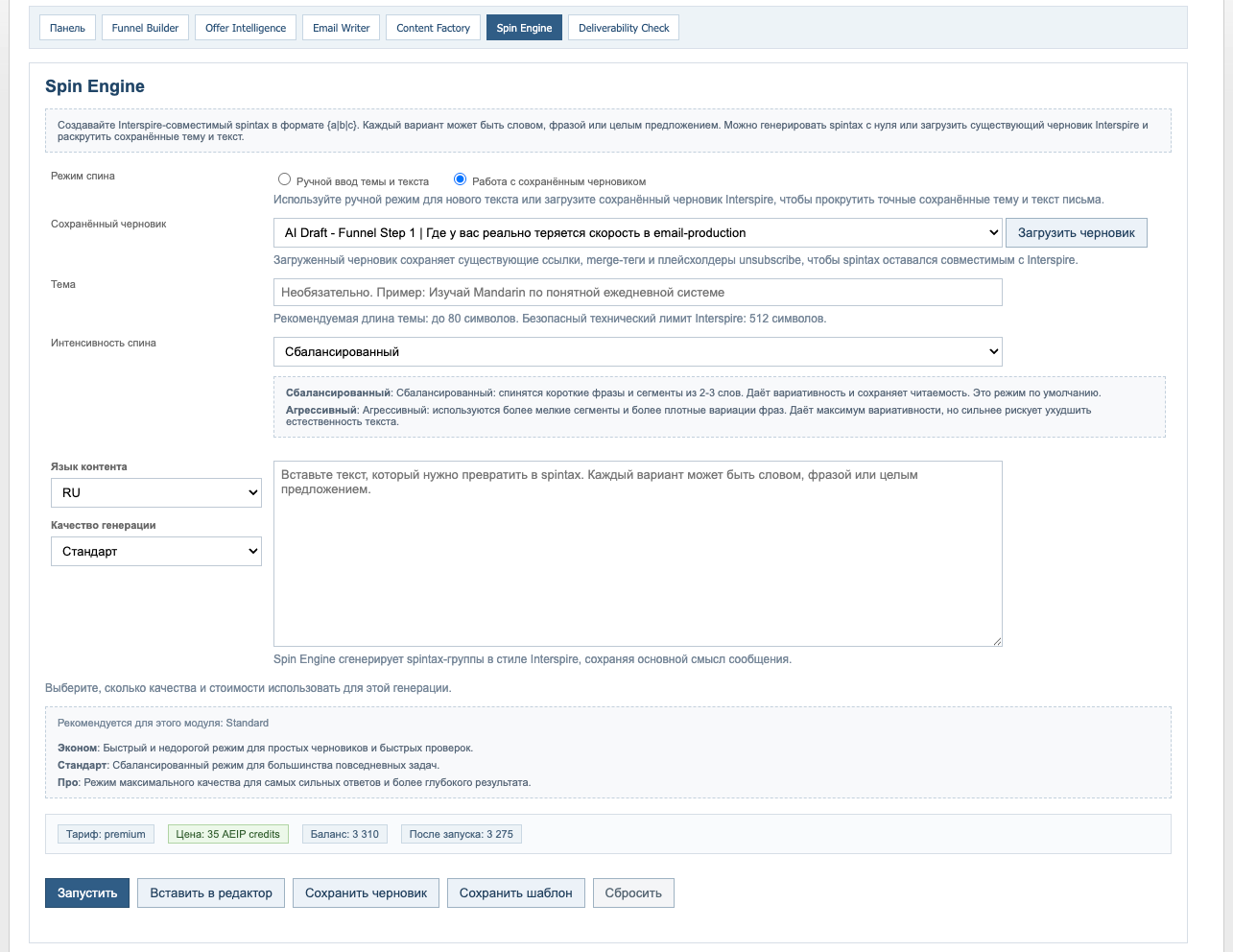Expand the Язык контента dropdown set to RU
The height and width of the screenshot is (952, 1233).
(155, 492)
